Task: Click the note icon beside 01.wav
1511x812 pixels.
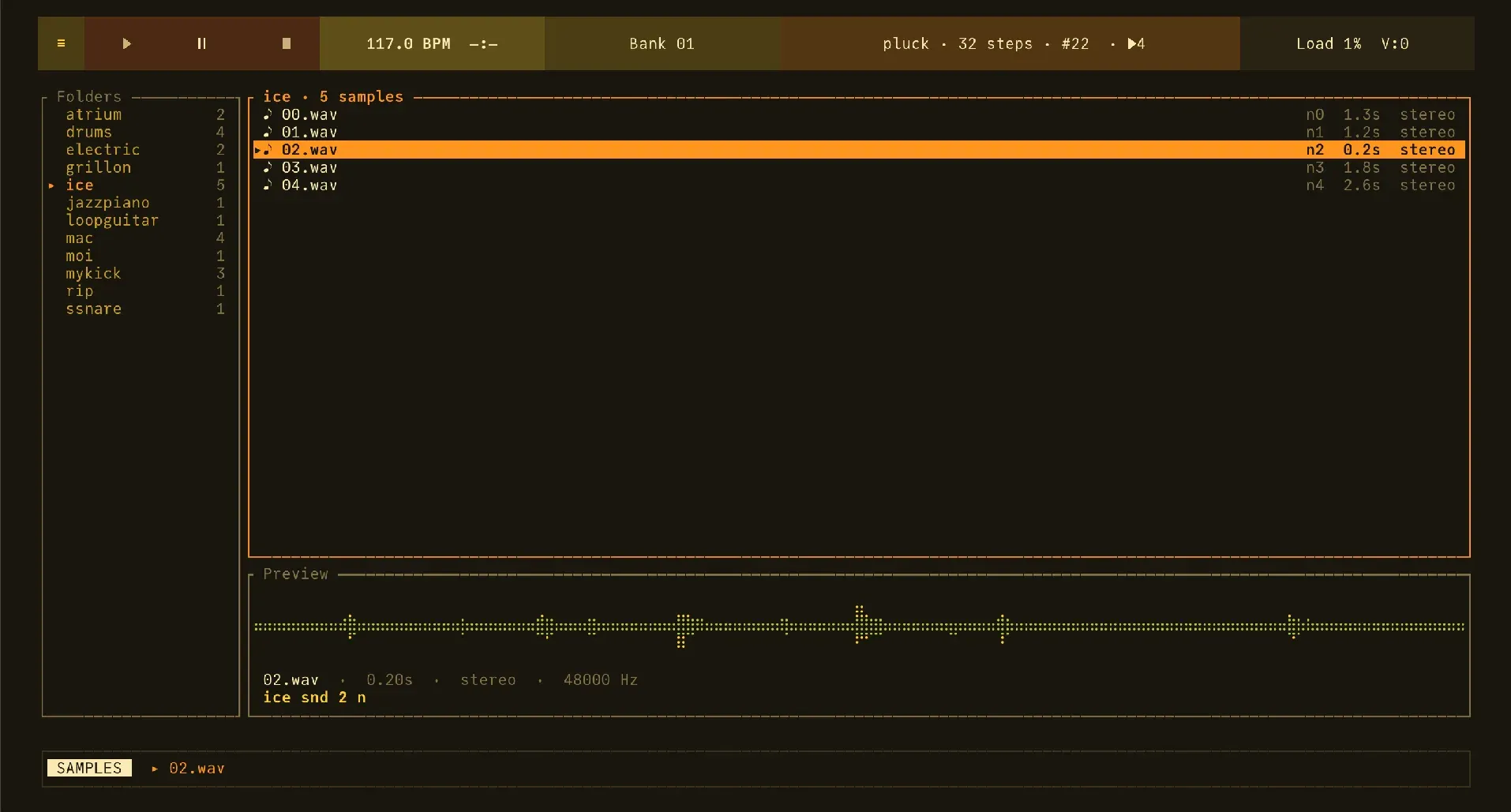Action: tap(268, 132)
